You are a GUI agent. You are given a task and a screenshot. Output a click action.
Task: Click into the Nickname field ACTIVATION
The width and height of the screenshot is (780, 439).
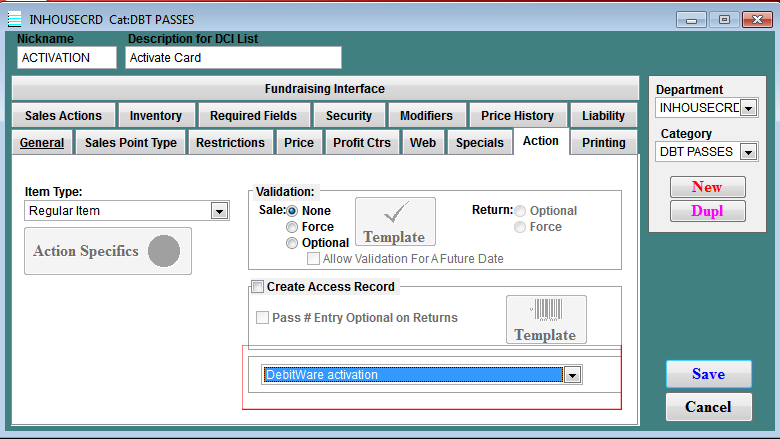point(67,58)
